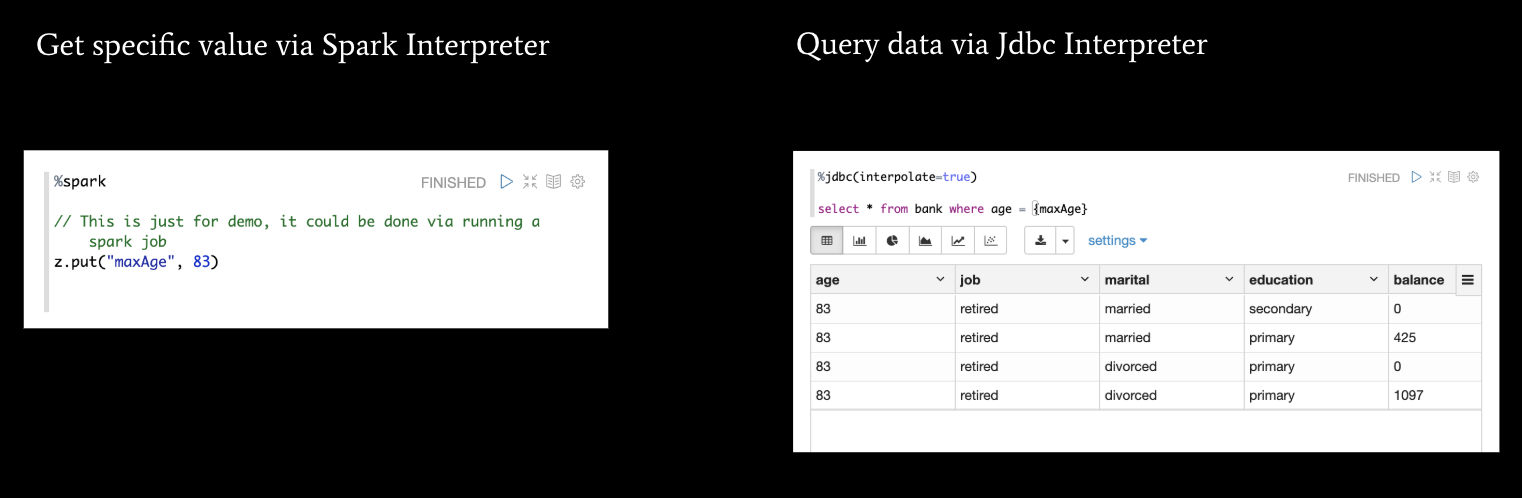Open the %spark paragraph settings gear
The height and width of the screenshot is (498, 1522).
577,182
